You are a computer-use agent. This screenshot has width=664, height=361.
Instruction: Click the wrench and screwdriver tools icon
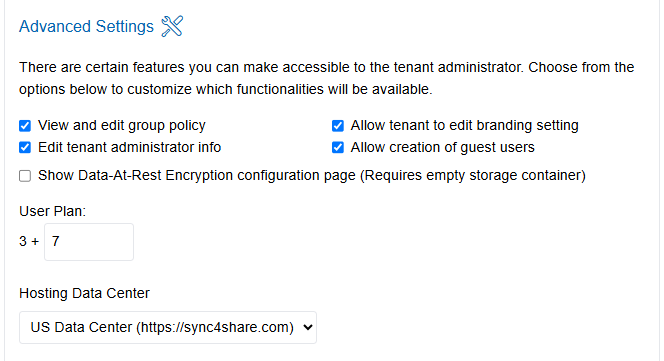click(172, 26)
